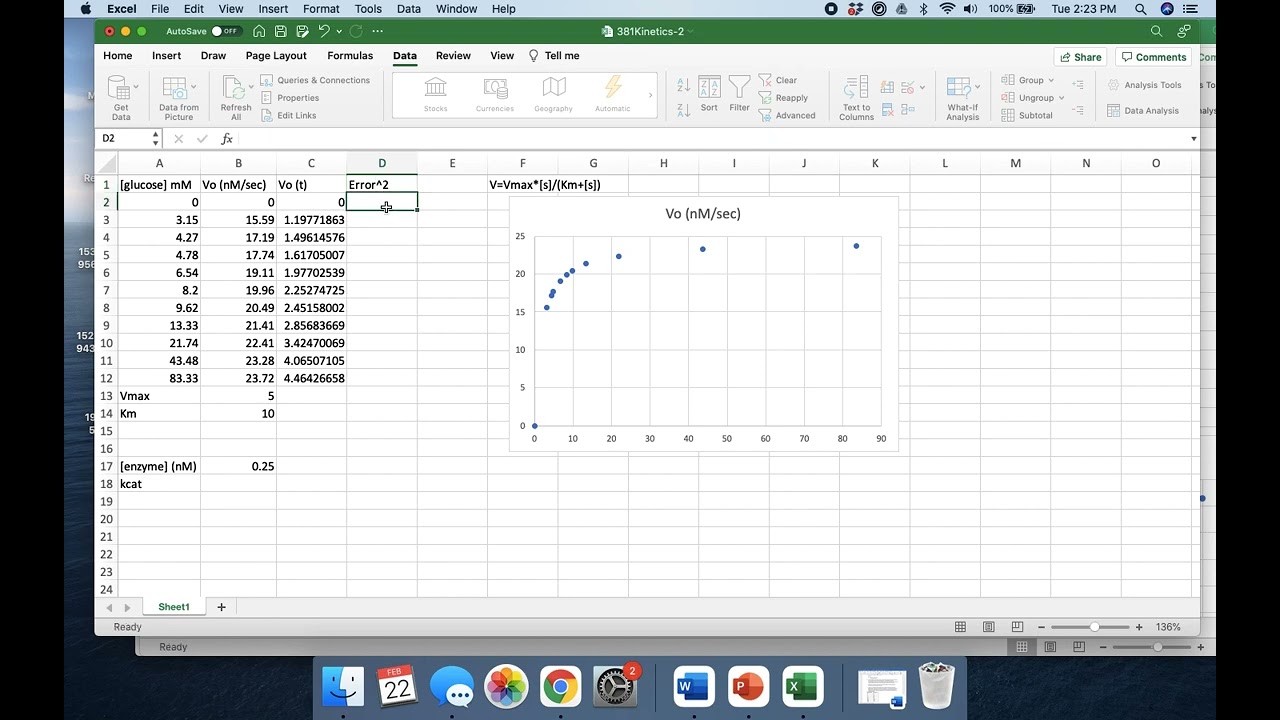The height and width of the screenshot is (720, 1280).
Task: Open the Formulas ribbon tab
Action: [x=350, y=56]
